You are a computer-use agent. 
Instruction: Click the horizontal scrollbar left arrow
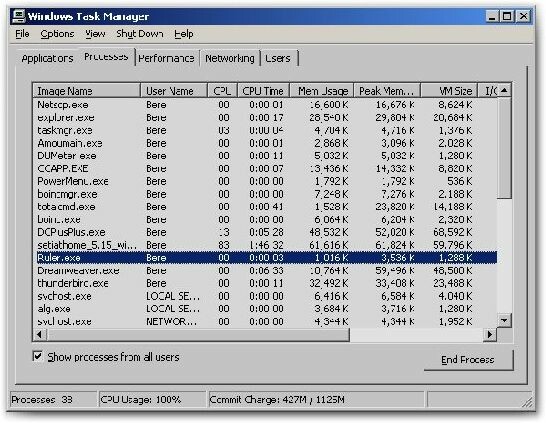click(x=39, y=335)
